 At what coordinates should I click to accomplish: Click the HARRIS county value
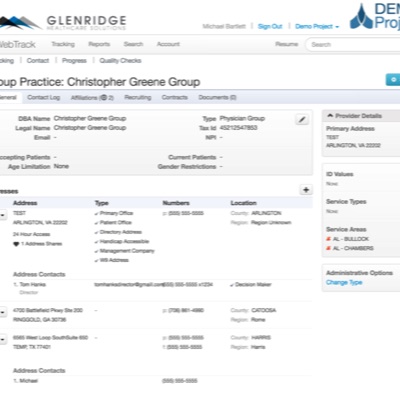(261, 338)
